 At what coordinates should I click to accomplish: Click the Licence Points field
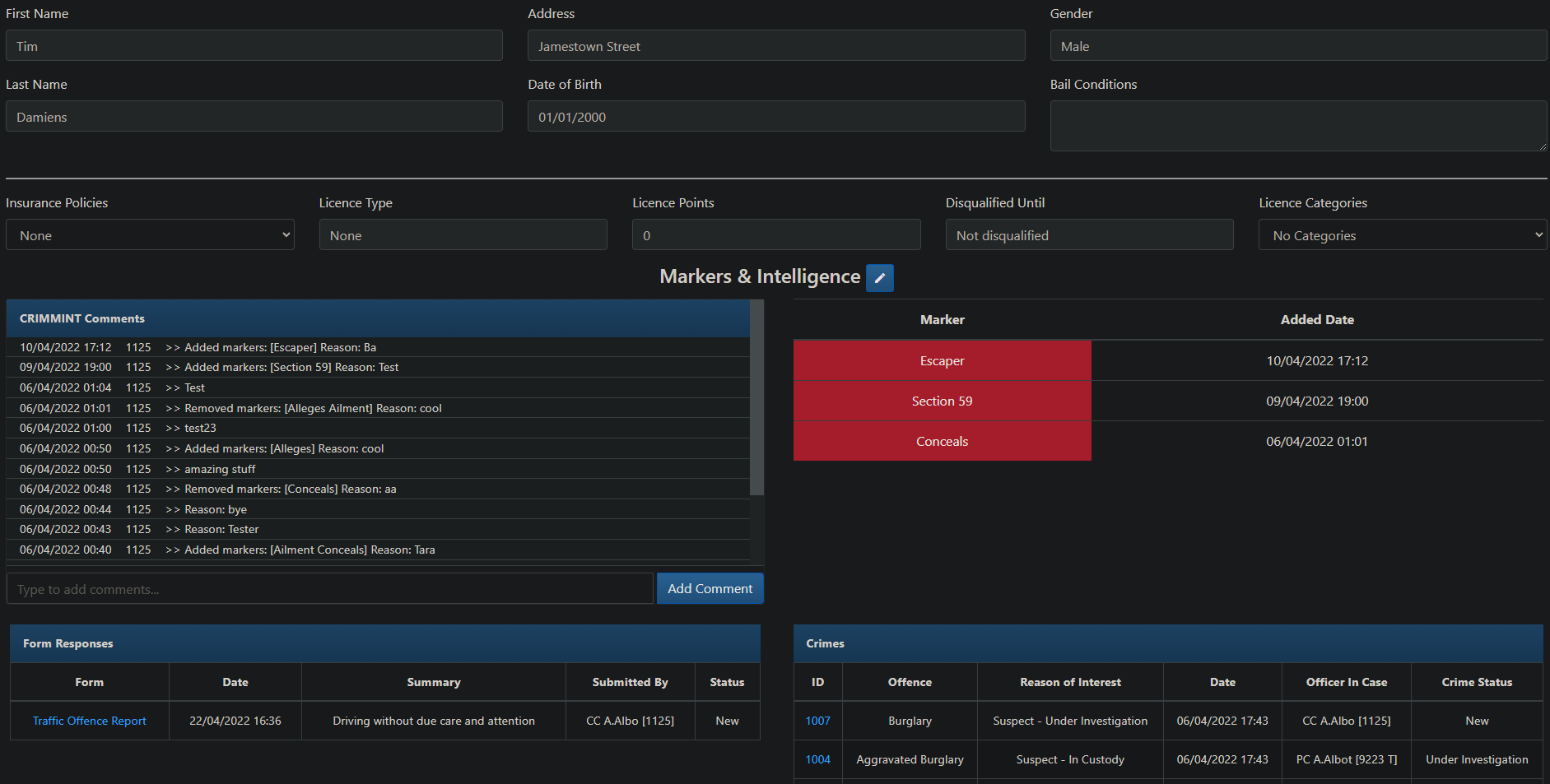(775, 235)
